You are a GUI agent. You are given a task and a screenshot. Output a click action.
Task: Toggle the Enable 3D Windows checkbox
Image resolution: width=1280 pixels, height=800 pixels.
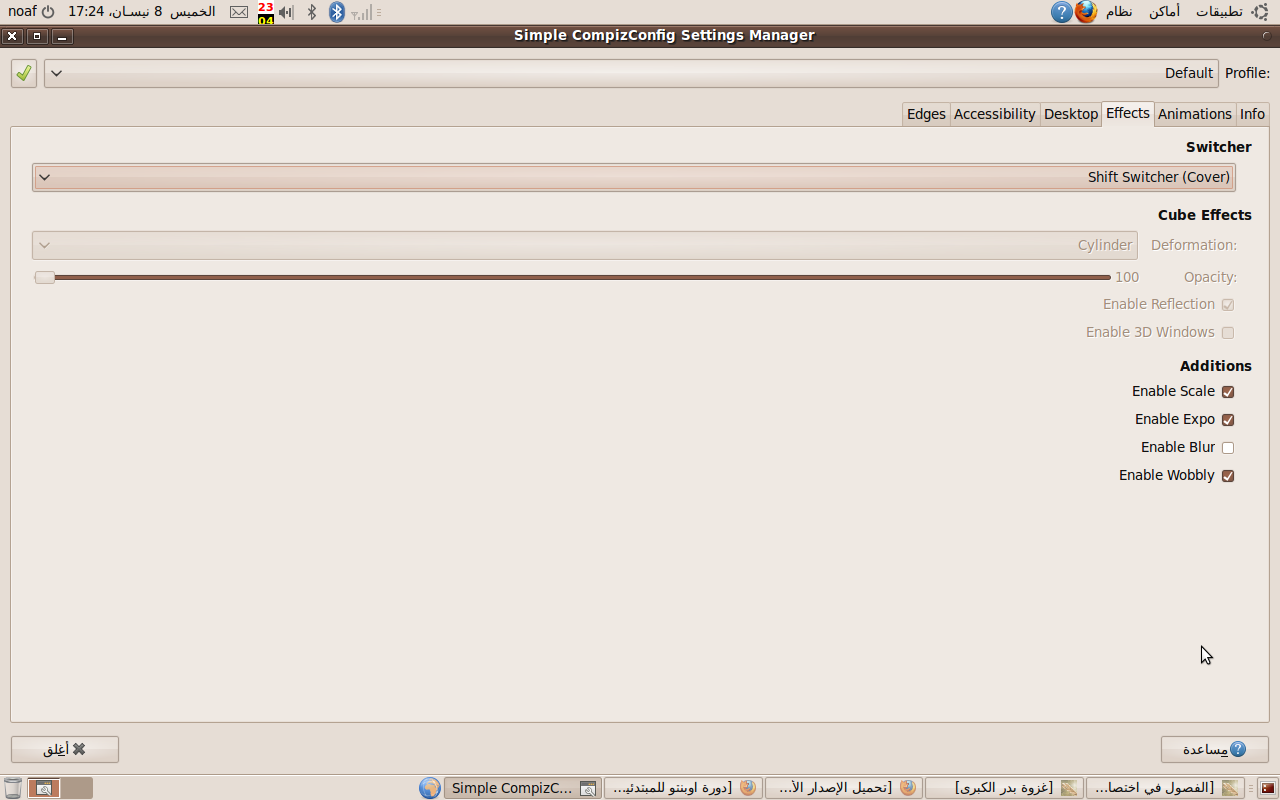1228,332
